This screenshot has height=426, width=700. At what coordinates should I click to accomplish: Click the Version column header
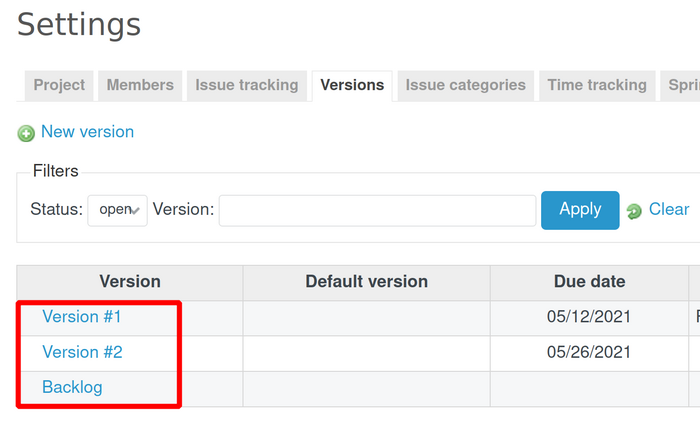click(x=130, y=282)
